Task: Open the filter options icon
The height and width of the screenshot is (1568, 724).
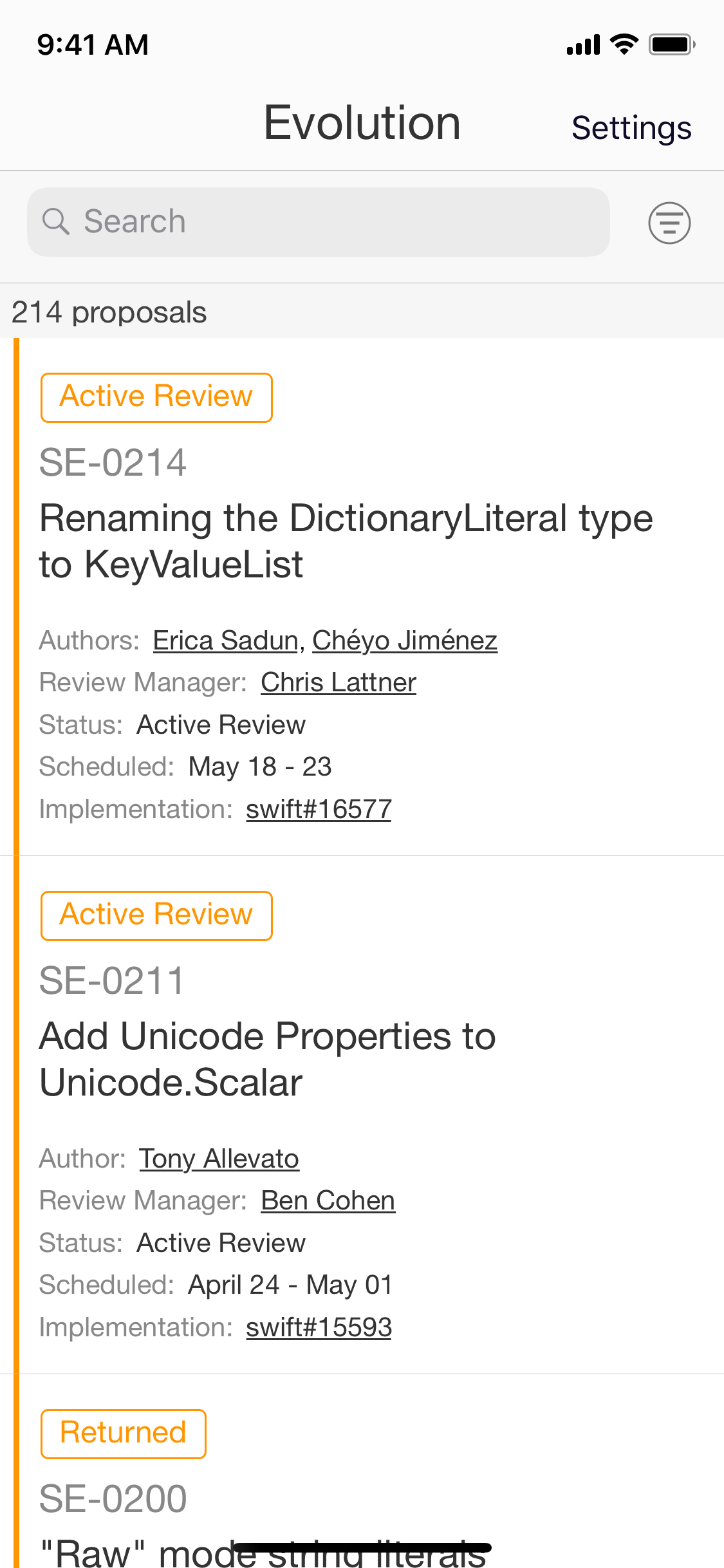Action: click(669, 223)
